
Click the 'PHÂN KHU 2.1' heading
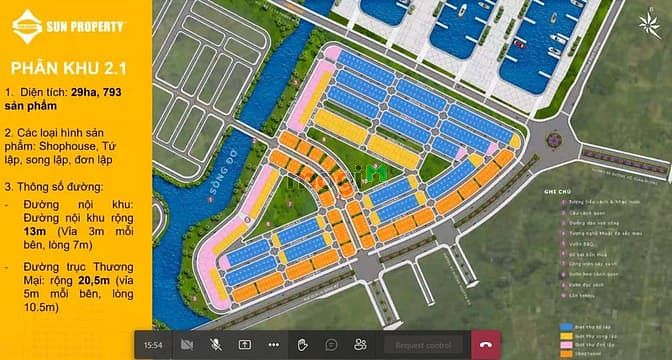point(69,69)
